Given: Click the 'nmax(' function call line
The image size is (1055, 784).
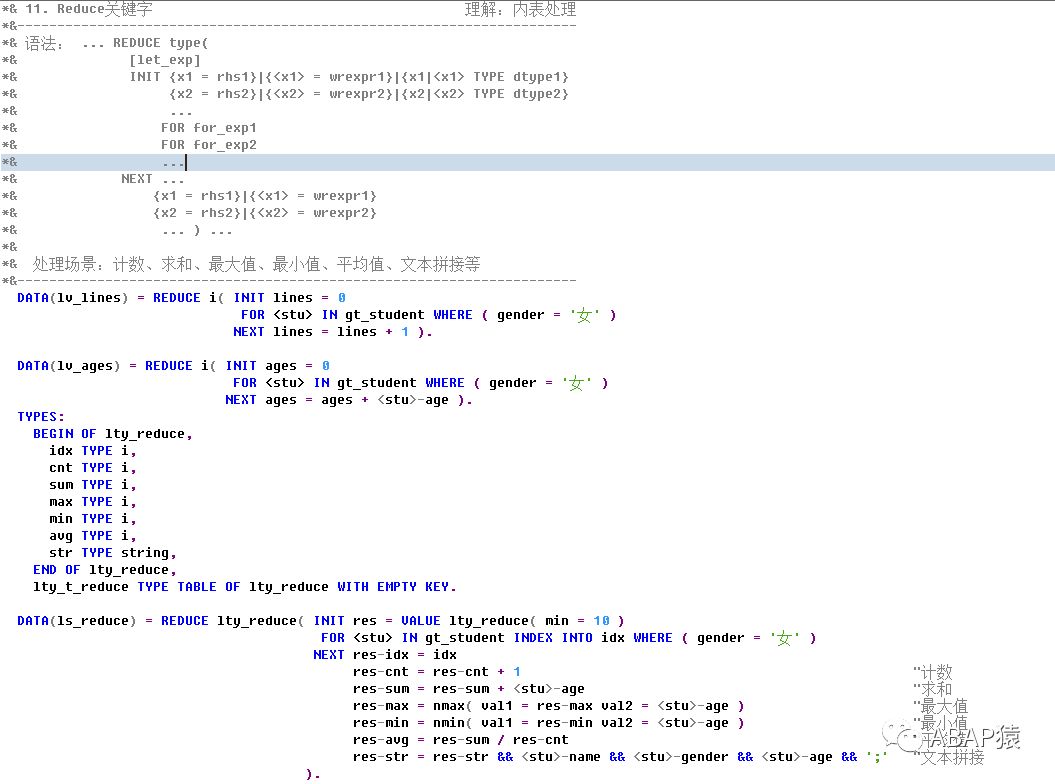Looking at the screenshot, I should pos(548,706).
